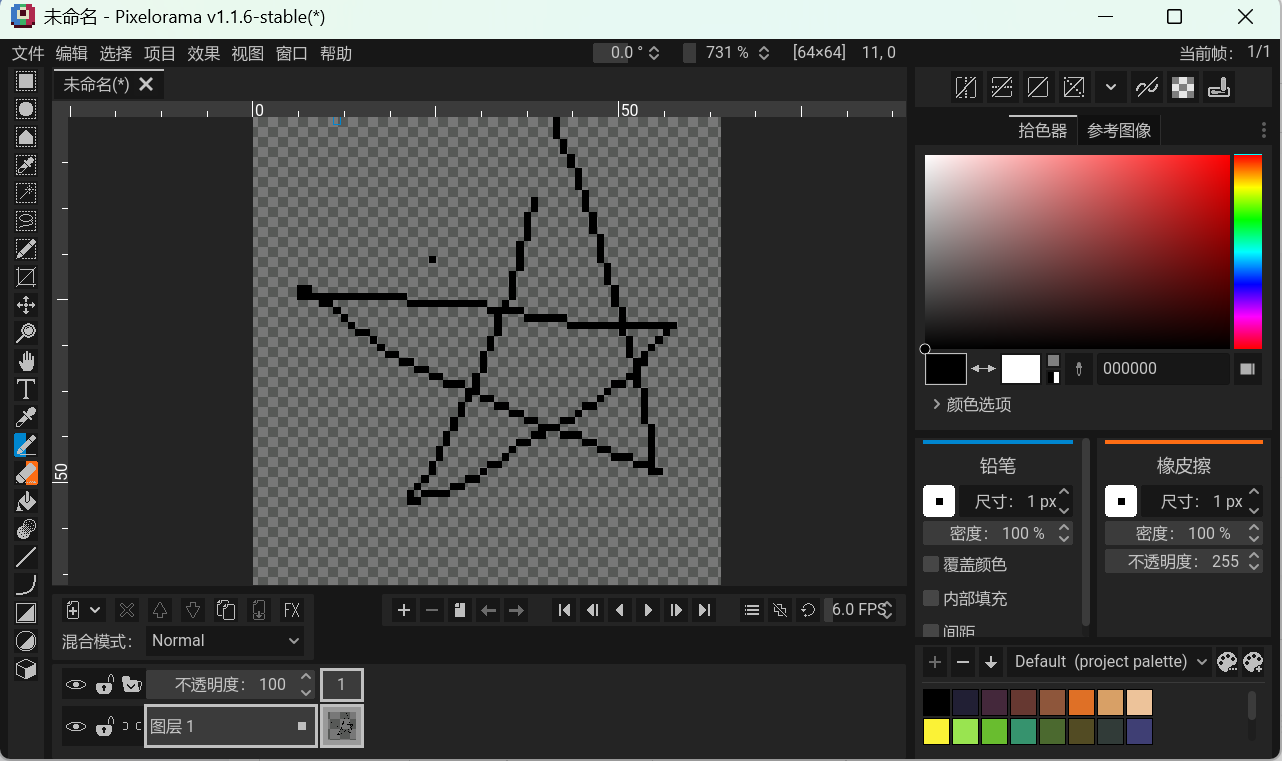Open the 效果 menu
Screen dimensions: 1282x761
click(204, 53)
